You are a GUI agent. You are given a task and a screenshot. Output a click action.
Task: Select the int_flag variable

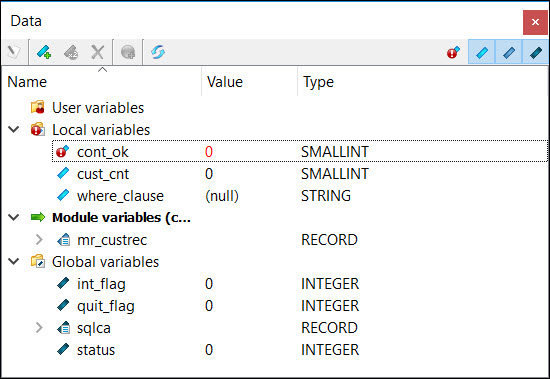pyautogui.click(x=101, y=284)
